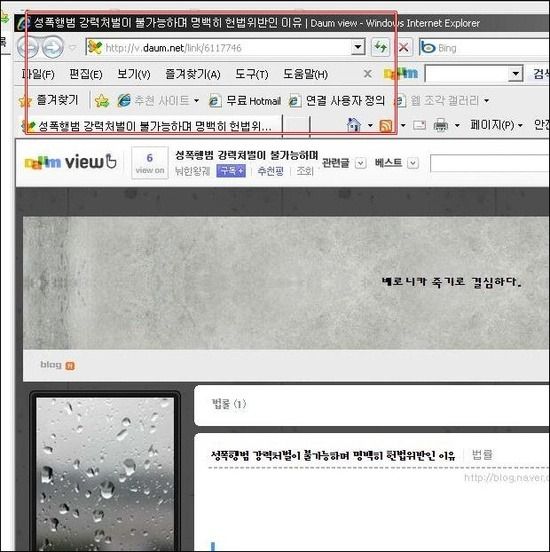Click the 뉘런왕궤 blogger name link

193,171
